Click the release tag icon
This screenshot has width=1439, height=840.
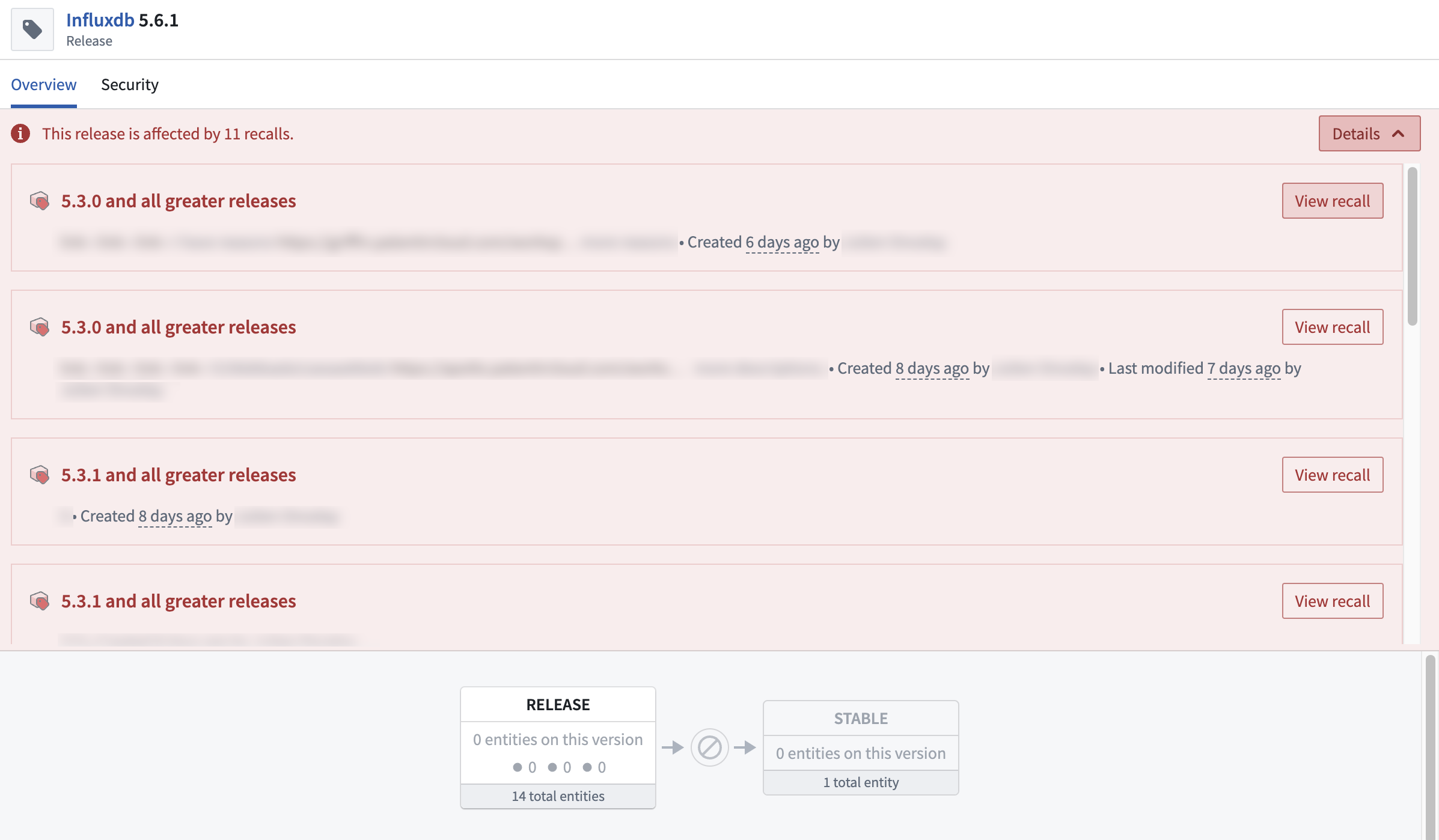(x=32, y=29)
